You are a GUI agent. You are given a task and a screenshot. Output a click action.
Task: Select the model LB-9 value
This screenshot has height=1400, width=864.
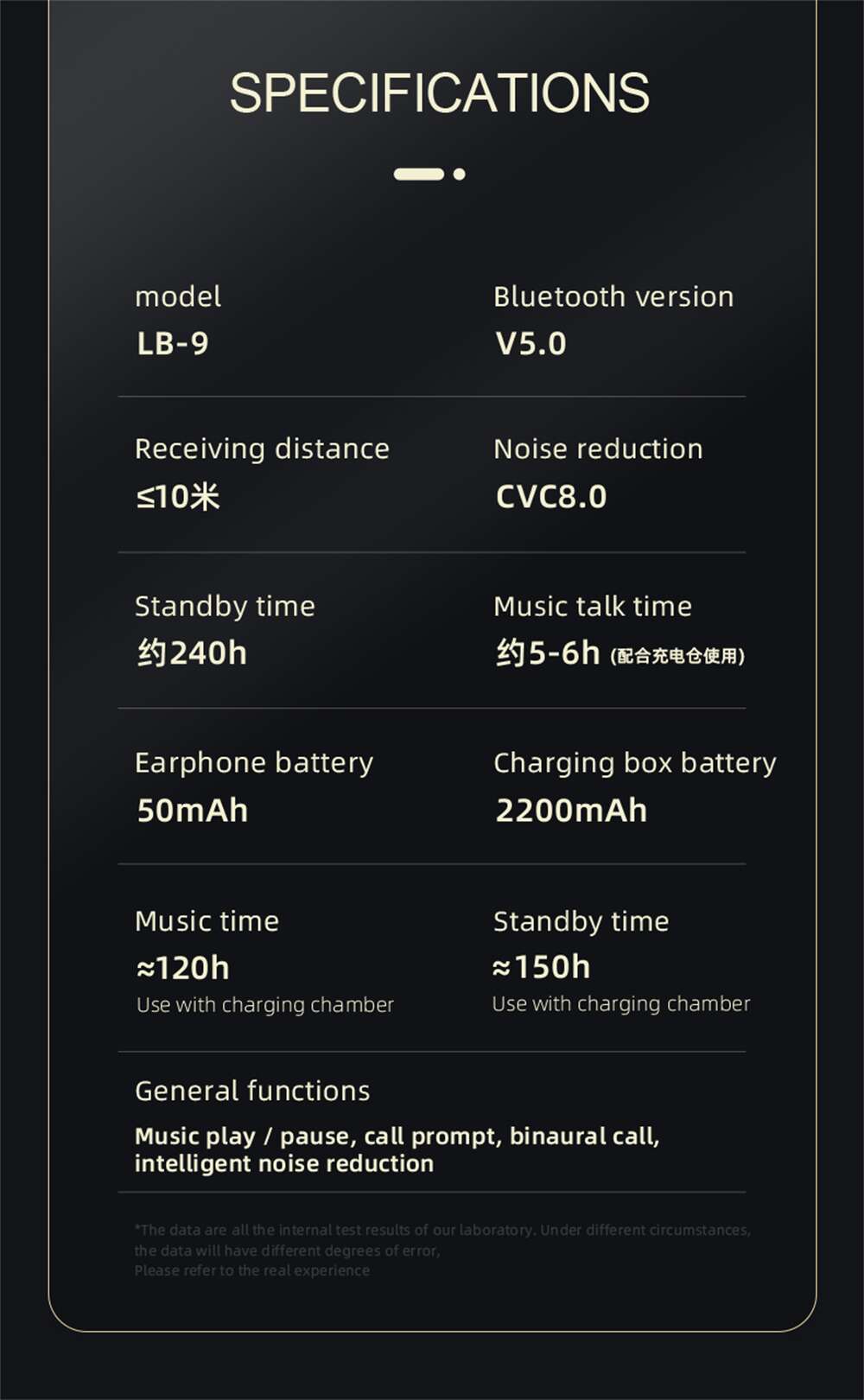click(173, 344)
